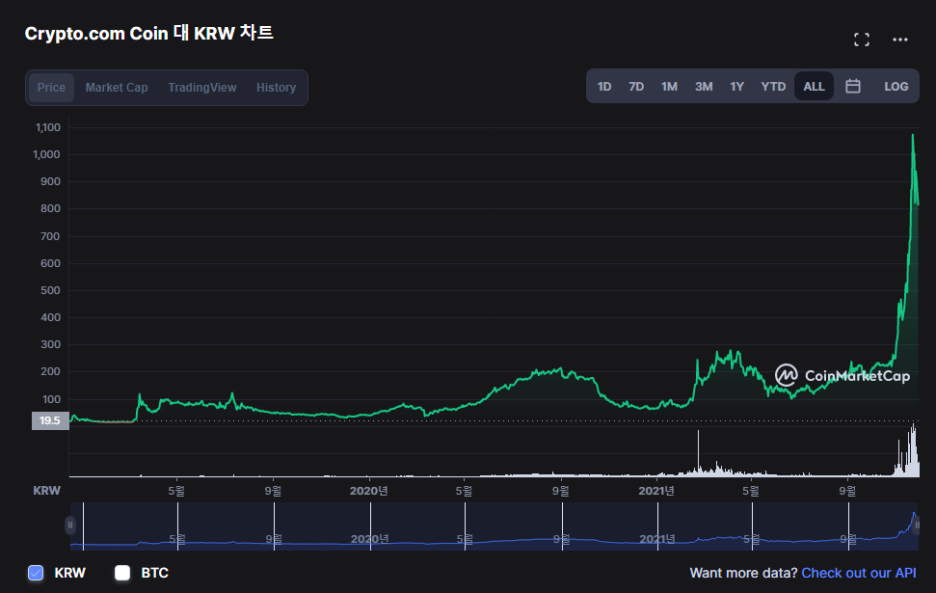This screenshot has height=593, width=936.
Task: Click the Crypto.com Coin 대 KRW 차트 title
Action: [x=149, y=33]
